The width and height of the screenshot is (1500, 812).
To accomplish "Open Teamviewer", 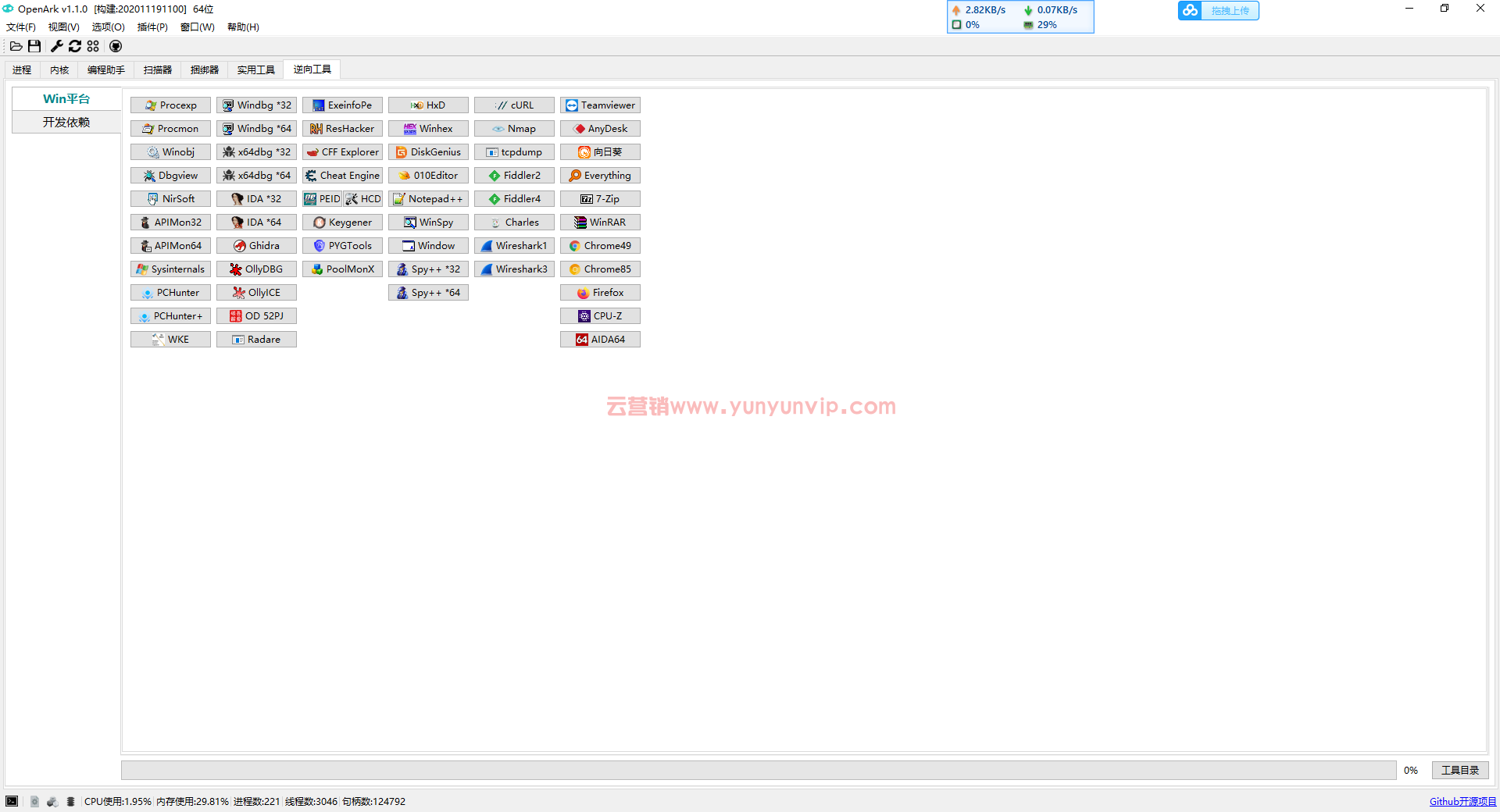I will pos(600,105).
